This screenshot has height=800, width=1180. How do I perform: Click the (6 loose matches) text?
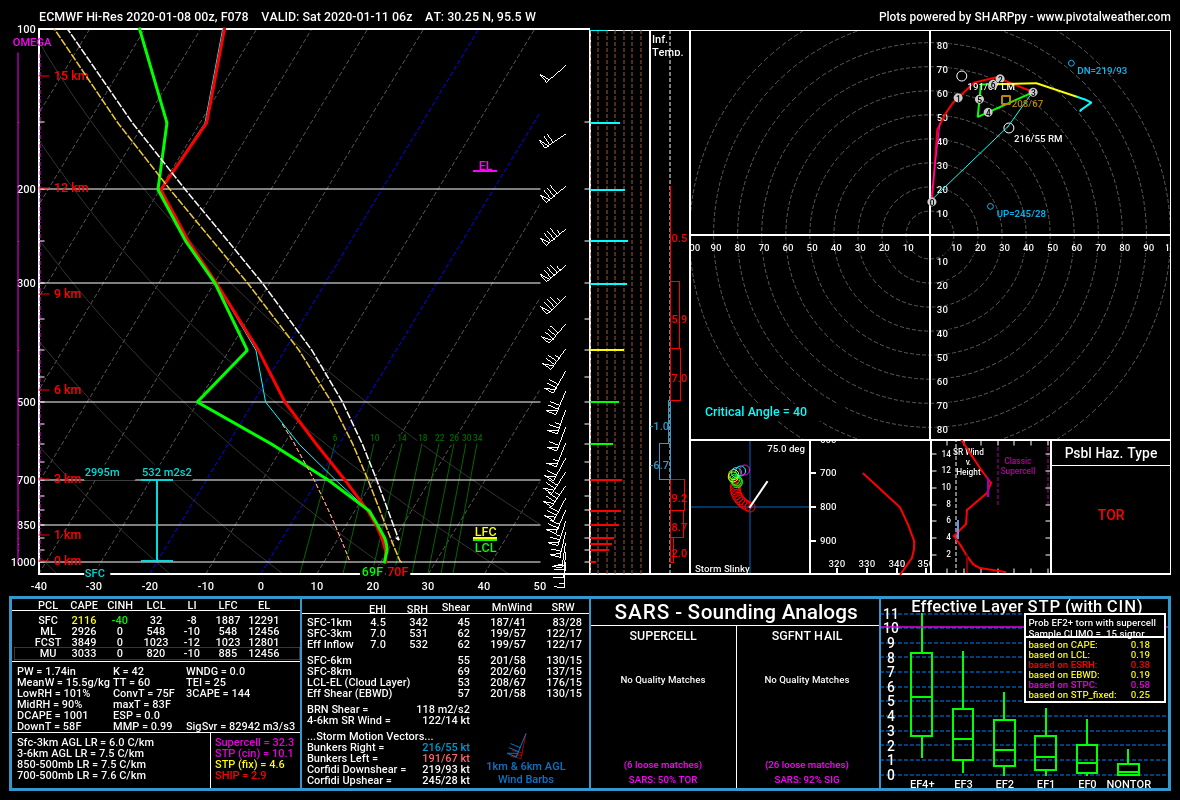pos(663,765)
